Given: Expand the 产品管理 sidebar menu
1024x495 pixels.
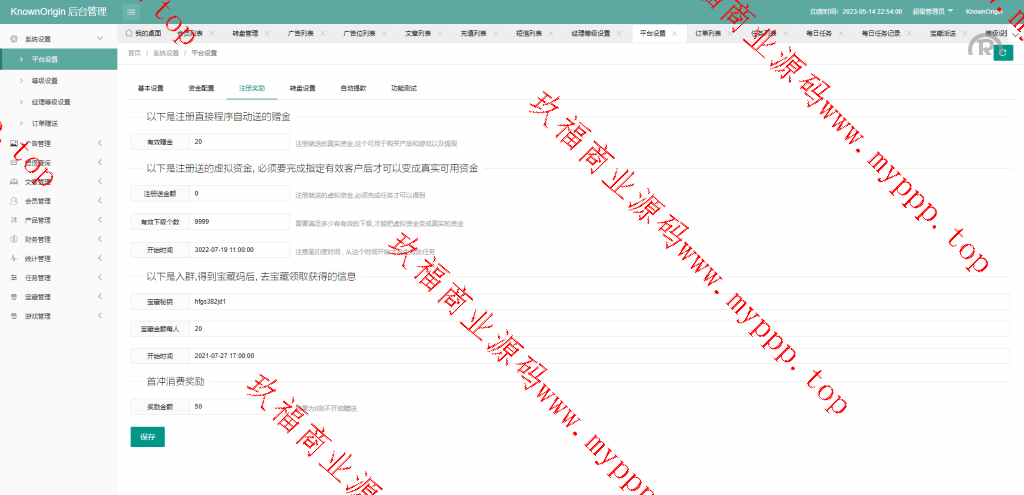Looking at the screenshot, I should point(100,220).
